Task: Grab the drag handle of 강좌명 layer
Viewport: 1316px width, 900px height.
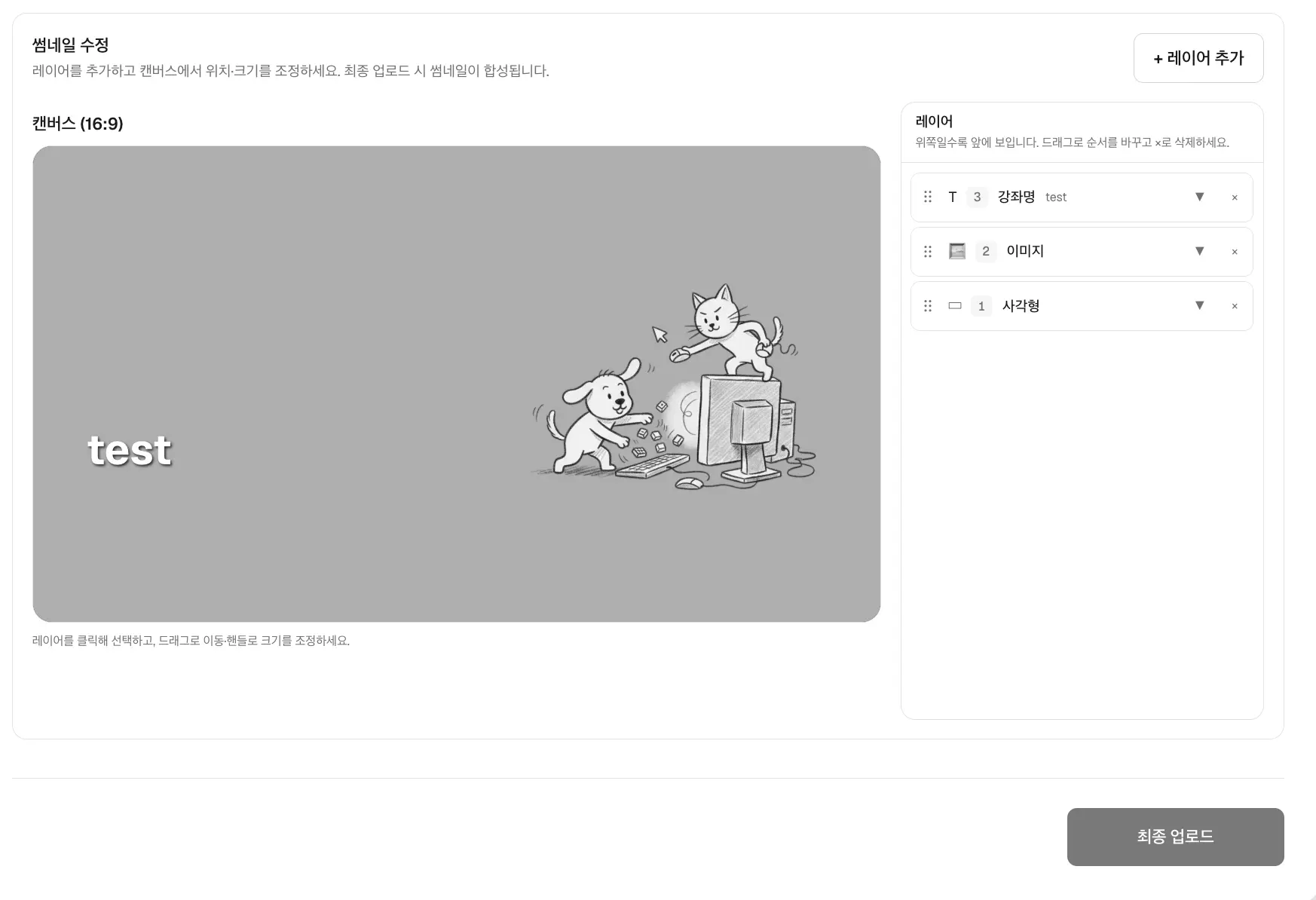Action: [x=928, y=197]
